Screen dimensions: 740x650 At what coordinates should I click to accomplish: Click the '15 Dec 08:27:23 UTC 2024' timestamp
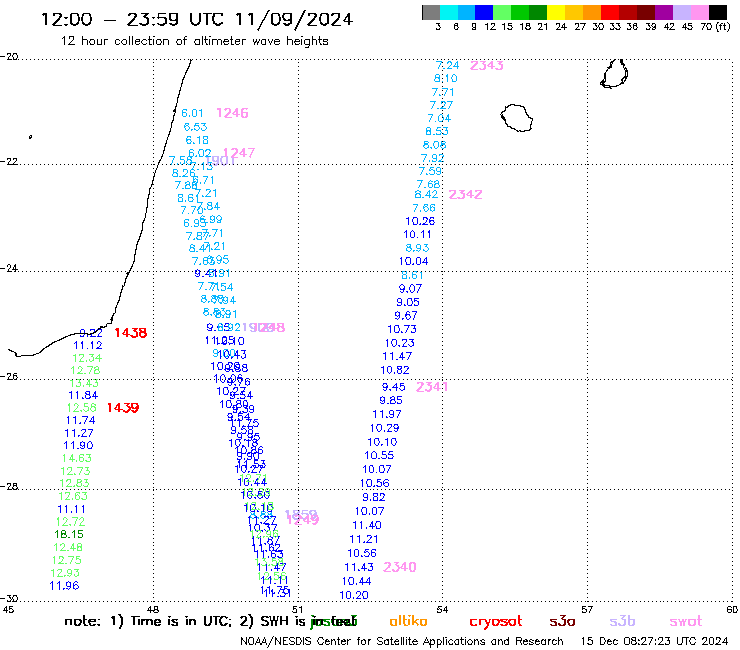click(654, 642)
